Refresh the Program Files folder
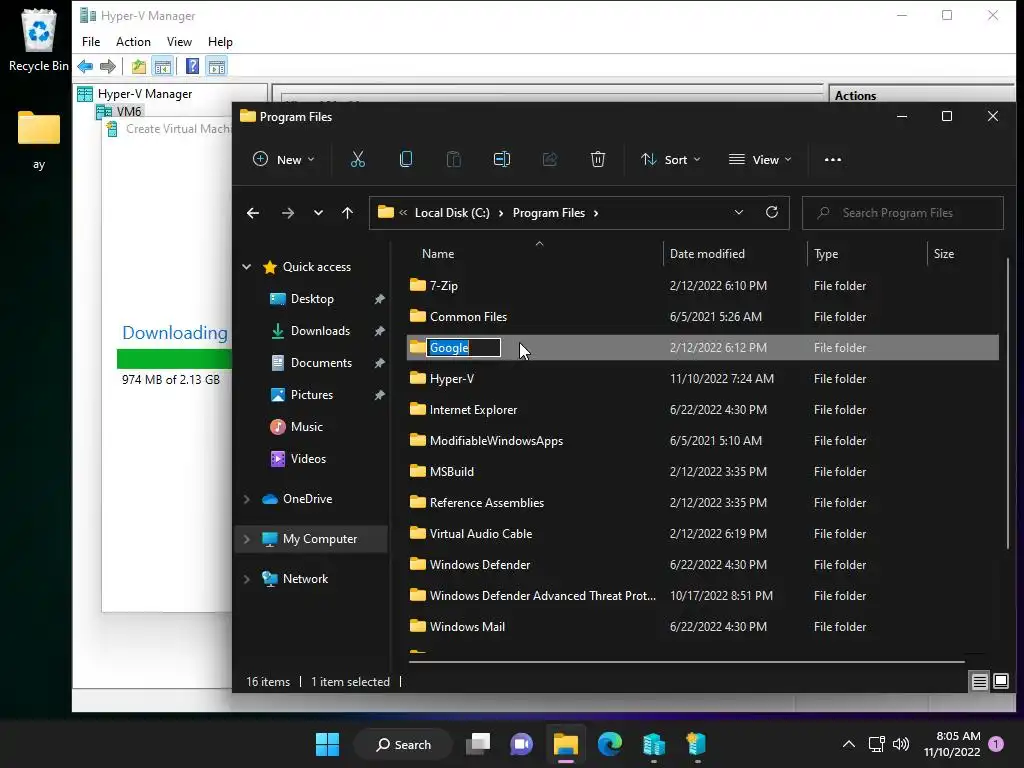Image resolution: width=1024 pixels, height=768 pixels. (772, 212)
